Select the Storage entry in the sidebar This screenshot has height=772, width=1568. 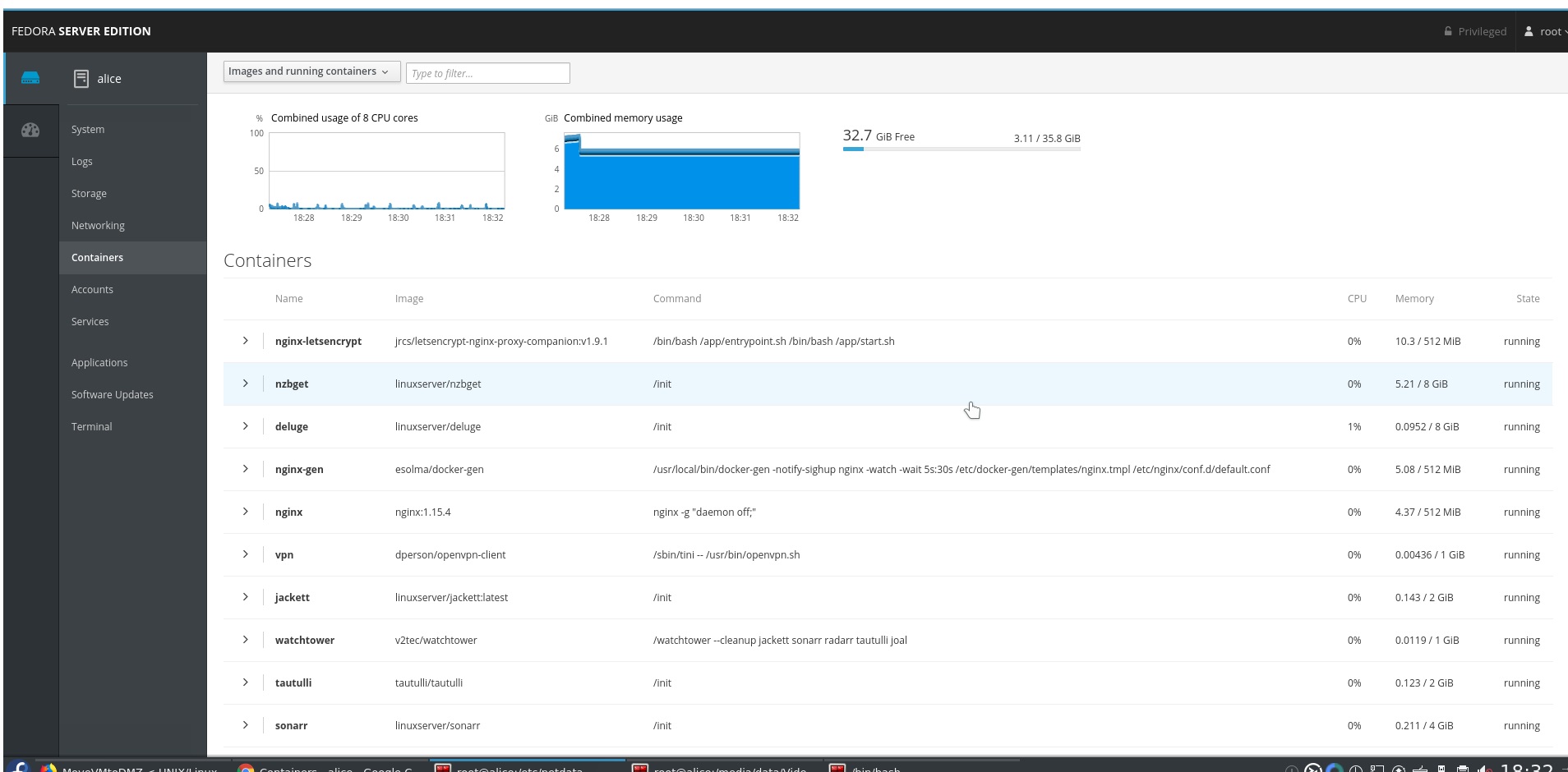(89, 193)
